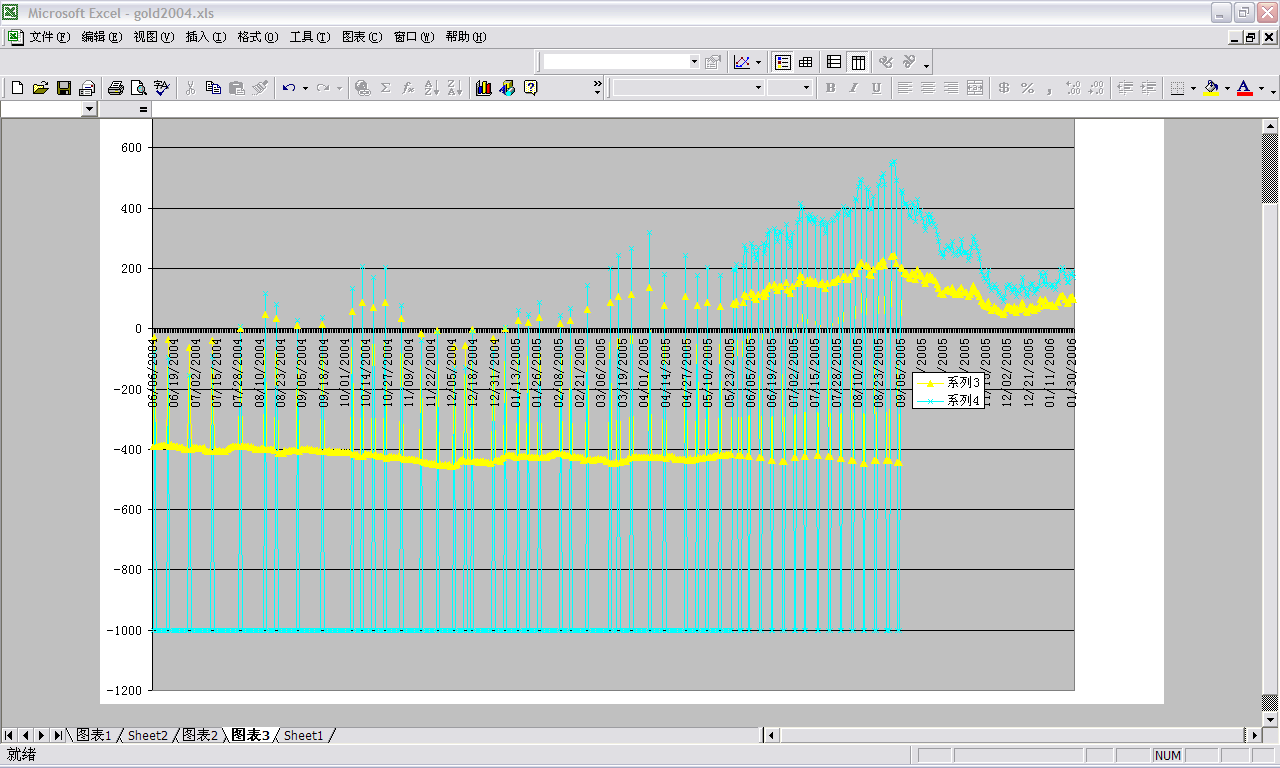Expand the Chart Objects dropdown list
1280x768 pixels.
point(694,62)
